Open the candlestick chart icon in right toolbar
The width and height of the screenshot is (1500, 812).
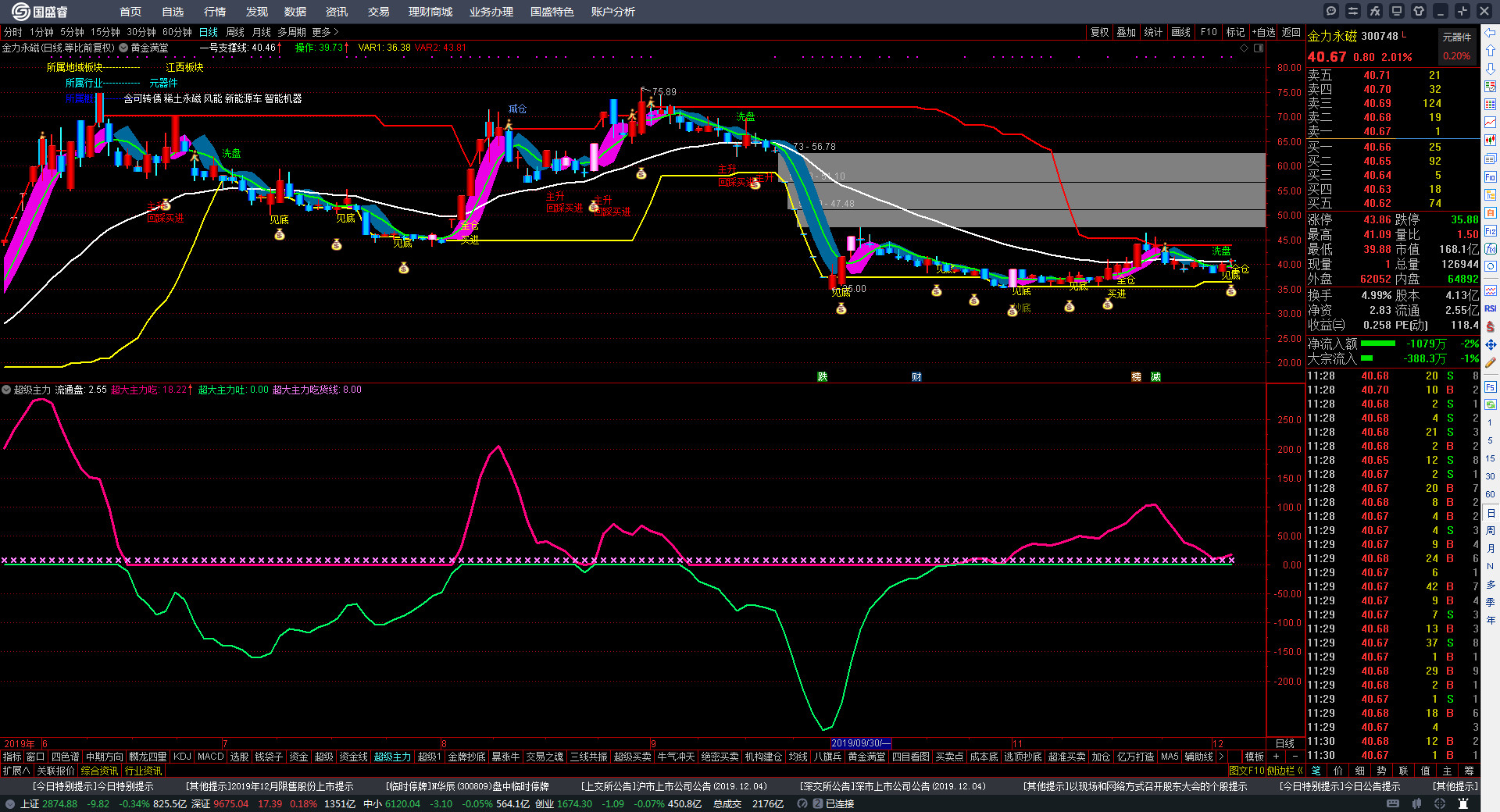[1491, 141]
